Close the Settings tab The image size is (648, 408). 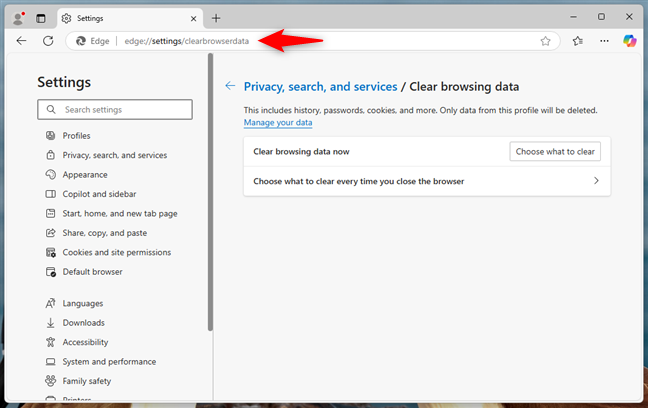pyautogui.click(x=193, y=19)
